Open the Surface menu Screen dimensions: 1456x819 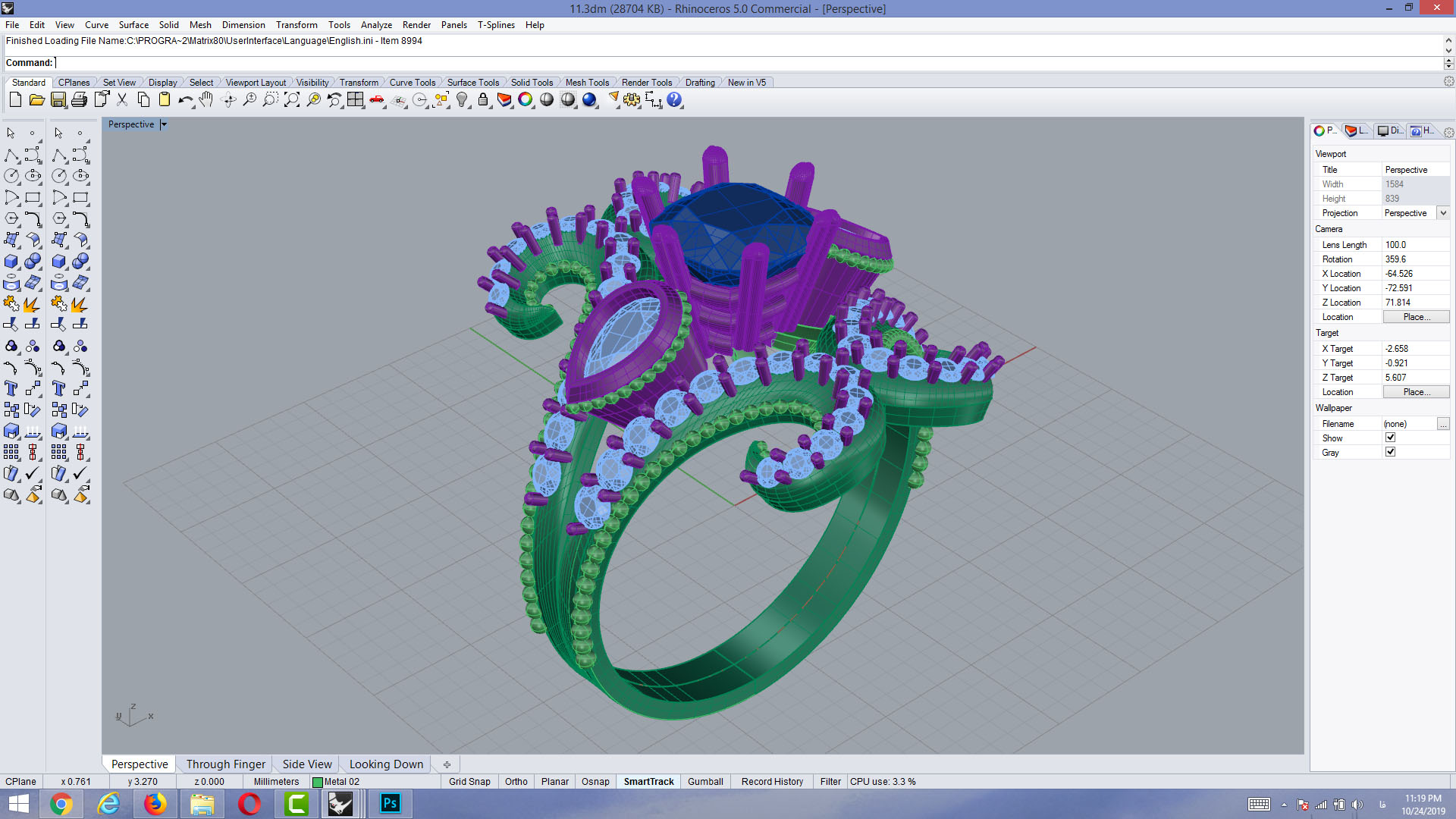(x=133, y=25)
